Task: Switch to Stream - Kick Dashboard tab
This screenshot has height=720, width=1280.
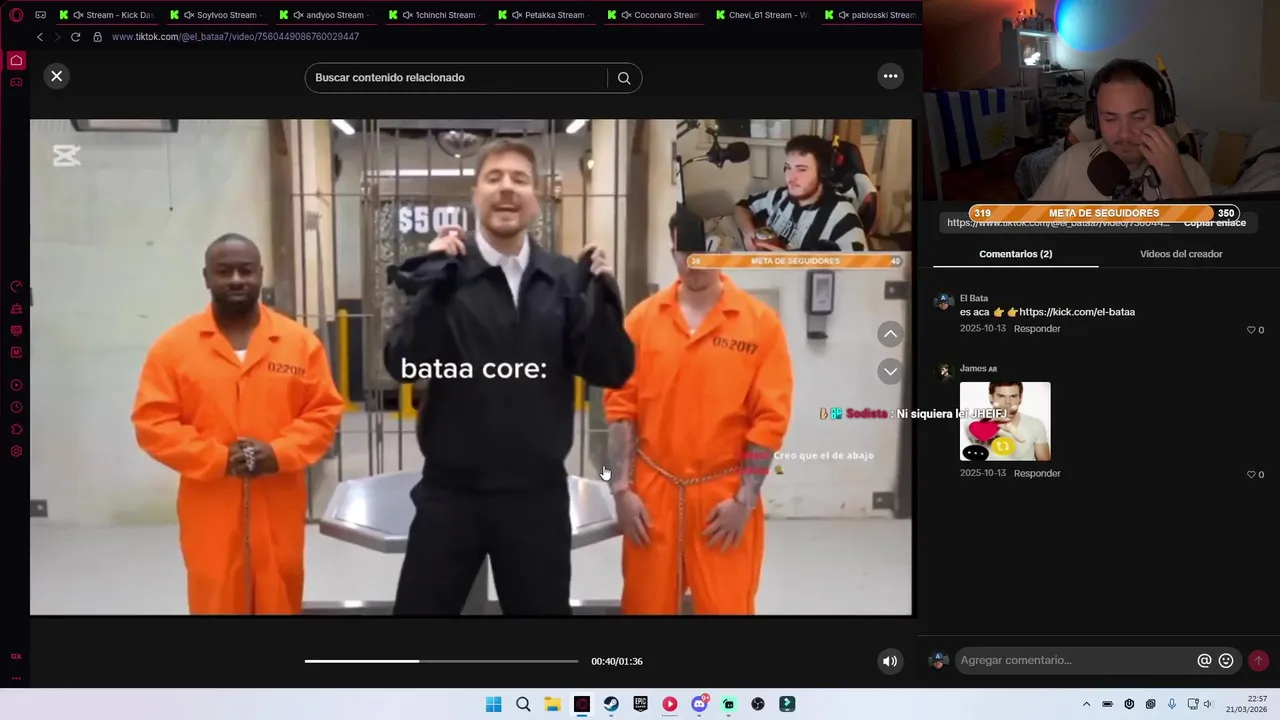Action: click(x=108, y=15)
